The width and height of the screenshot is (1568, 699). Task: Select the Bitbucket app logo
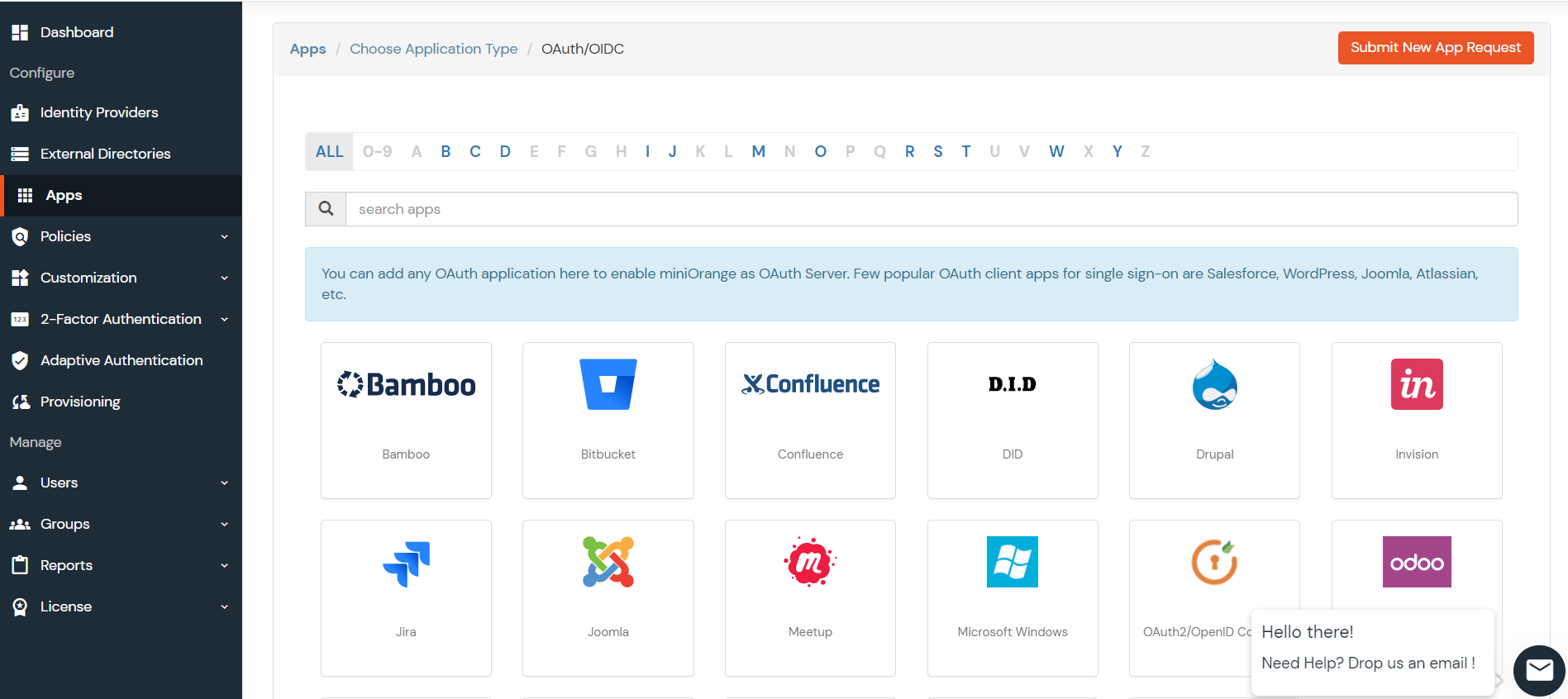click(608, 384)
